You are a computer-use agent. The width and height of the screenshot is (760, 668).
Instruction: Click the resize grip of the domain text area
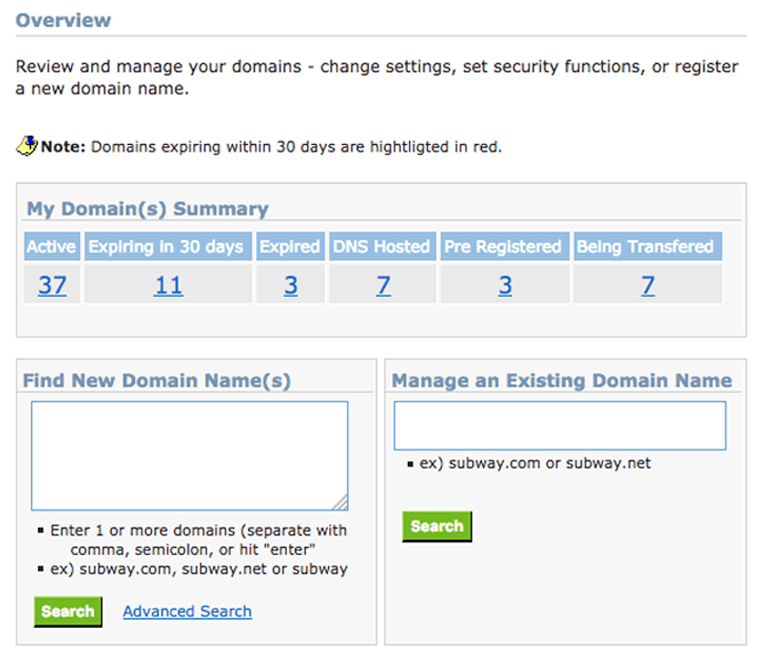click(341, 503)
